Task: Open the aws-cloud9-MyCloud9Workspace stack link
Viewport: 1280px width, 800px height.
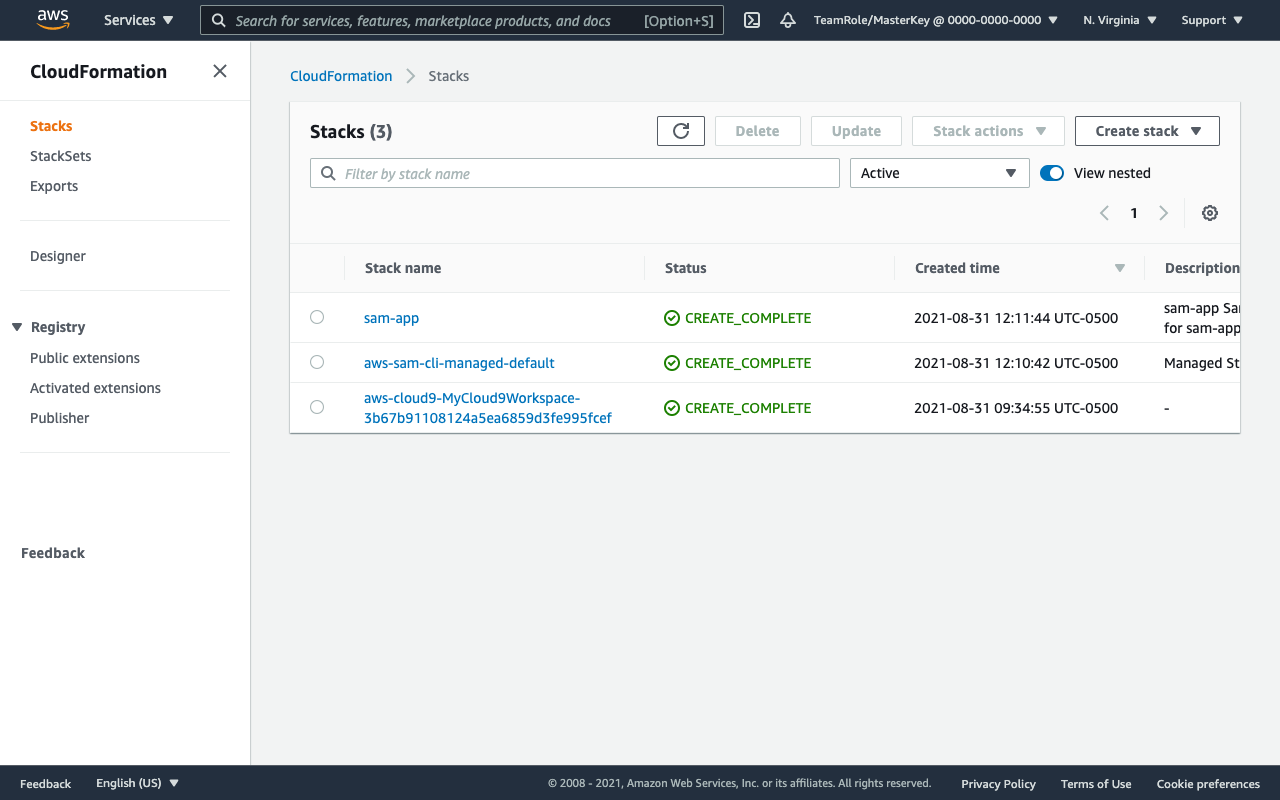Action: tap(488, 408)
